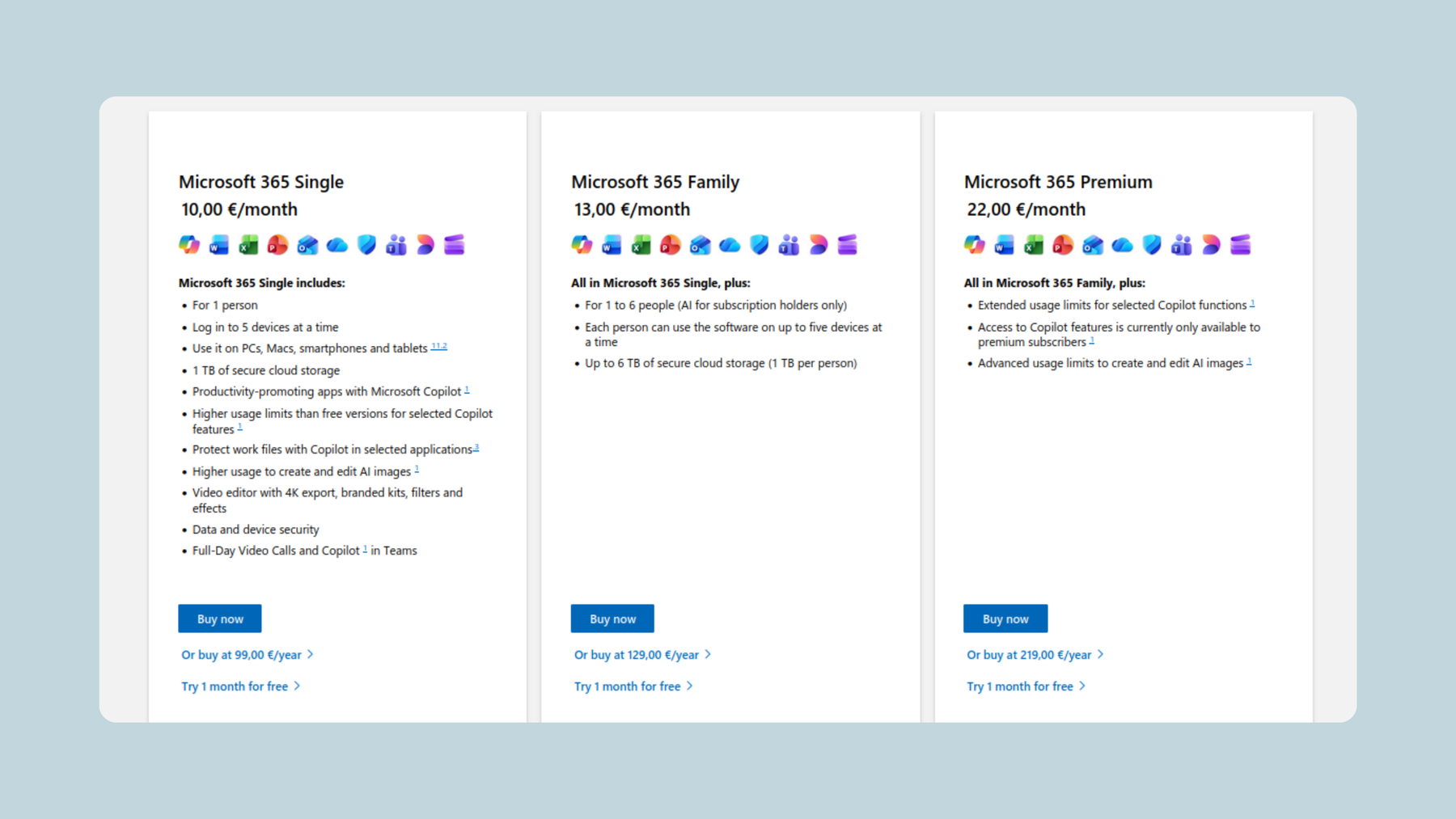Click the PowerPoint icon under Microsoft 365 Family
This screenshot has height=819, width=1456.
670,245
